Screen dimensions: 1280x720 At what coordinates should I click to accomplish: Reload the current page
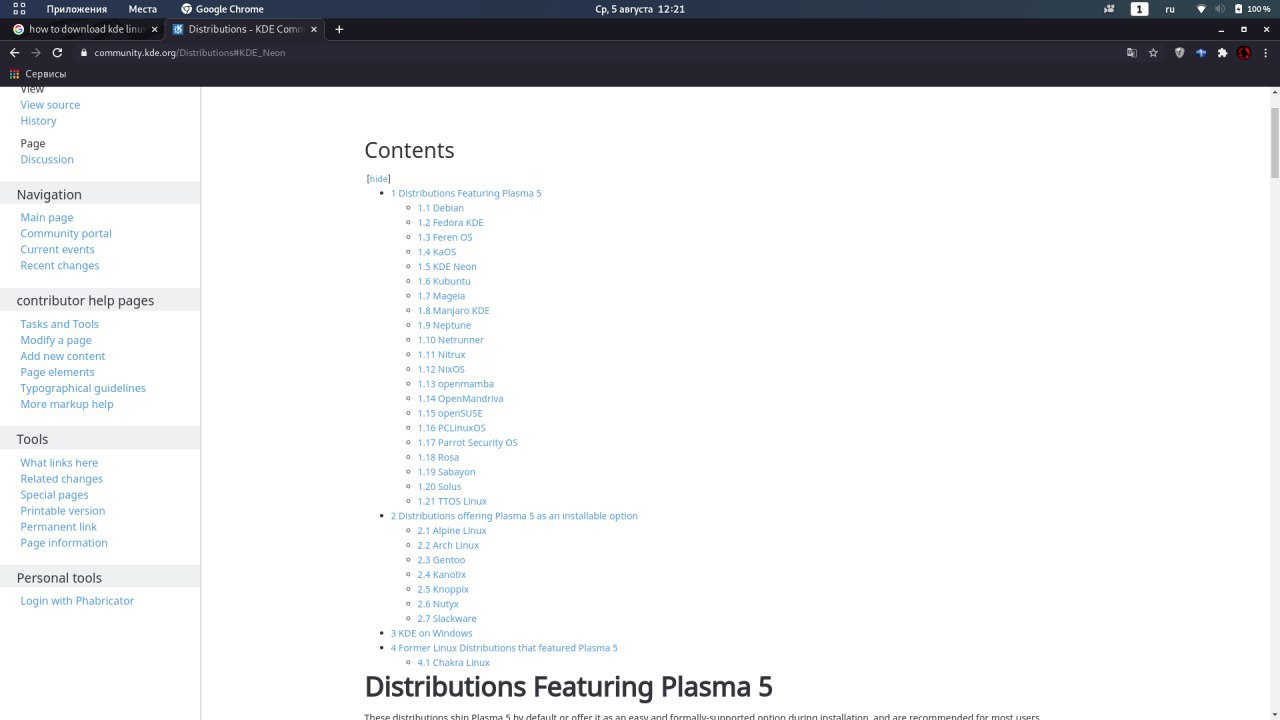point(57,53)
